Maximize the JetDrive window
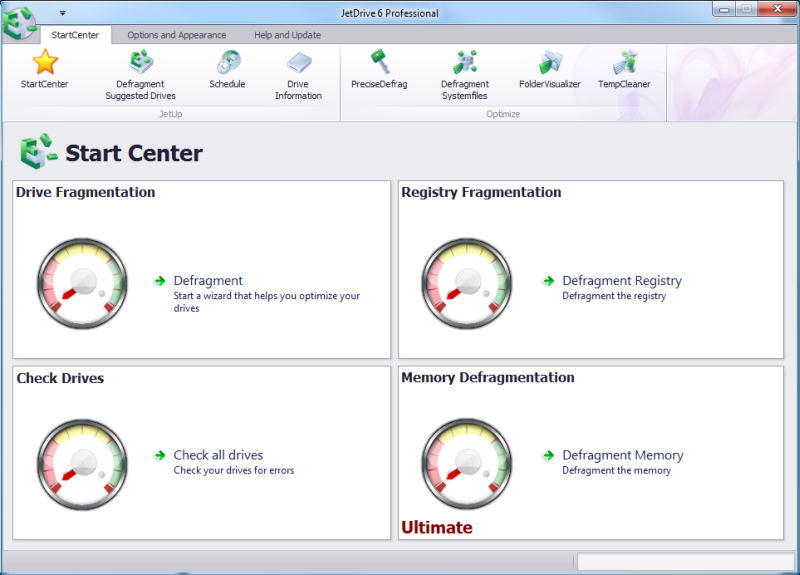Screen dimensions: 800x575 (x=746, y=9)
